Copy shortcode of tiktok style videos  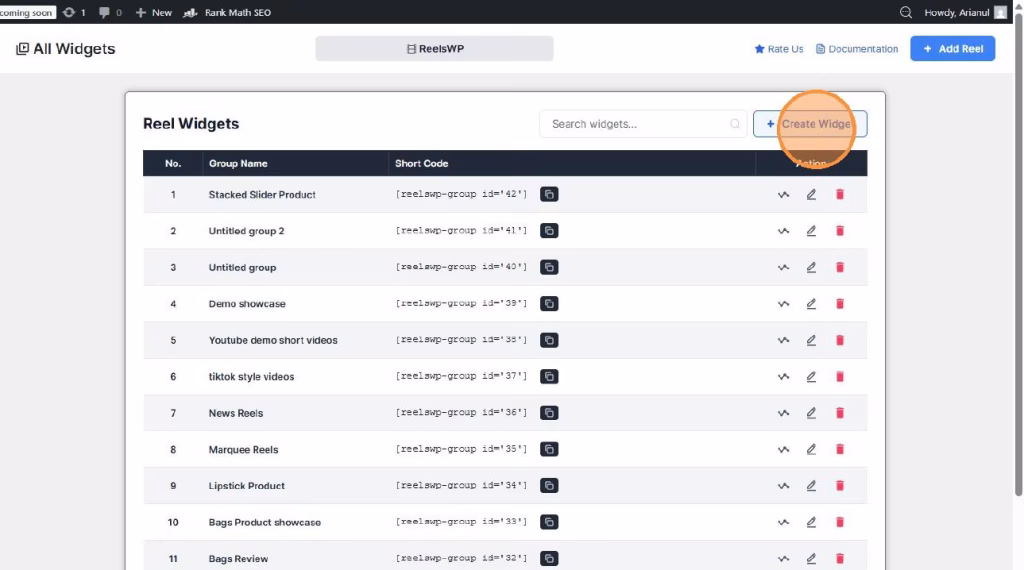point(549,377)
